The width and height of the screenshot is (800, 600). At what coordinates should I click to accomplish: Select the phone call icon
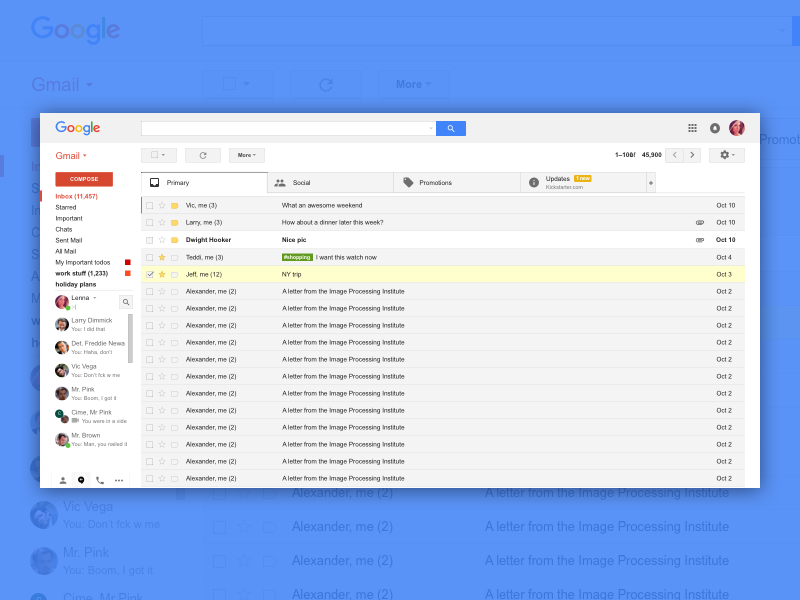coord(99,480)
